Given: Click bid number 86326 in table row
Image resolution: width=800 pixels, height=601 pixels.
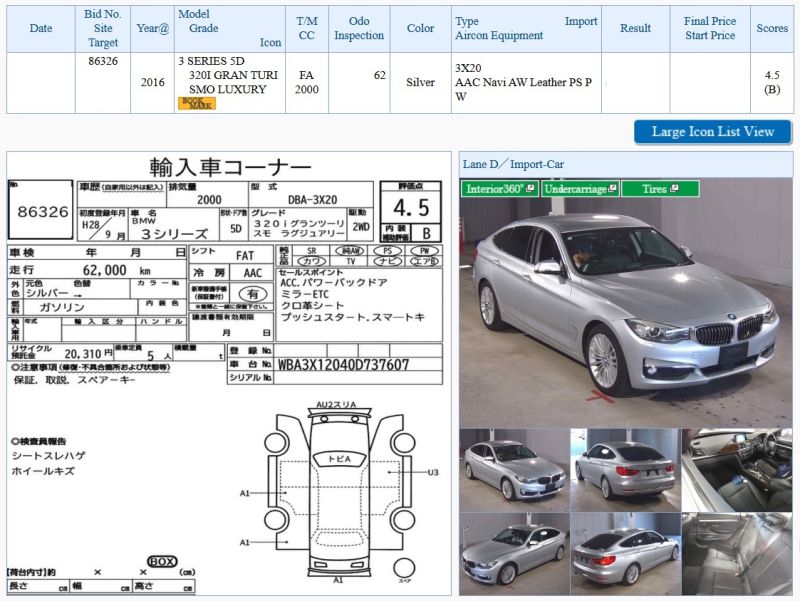Looking at the screenshot, I should (x=103, y=61).
